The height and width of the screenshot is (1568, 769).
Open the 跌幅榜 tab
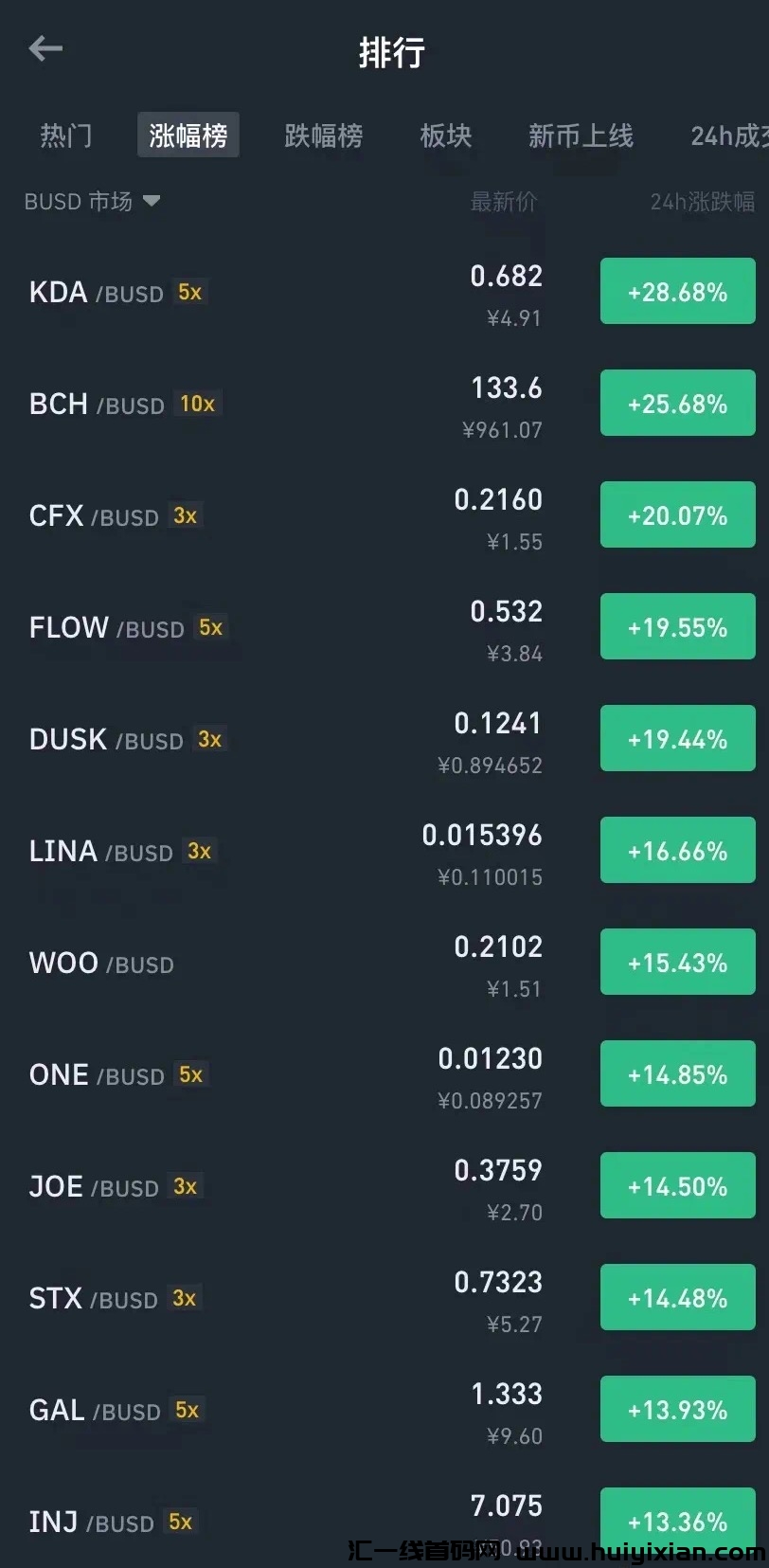323,135
